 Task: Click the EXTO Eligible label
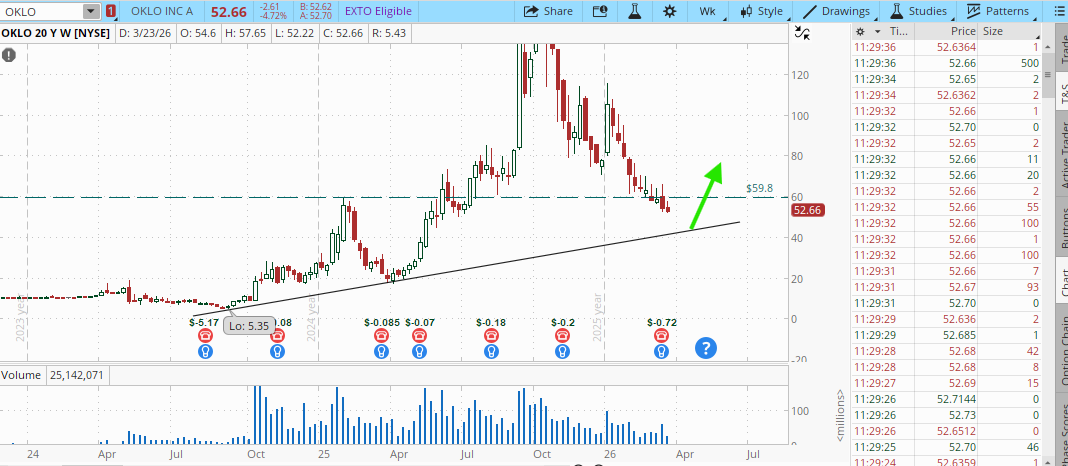(x=378, y=11)
